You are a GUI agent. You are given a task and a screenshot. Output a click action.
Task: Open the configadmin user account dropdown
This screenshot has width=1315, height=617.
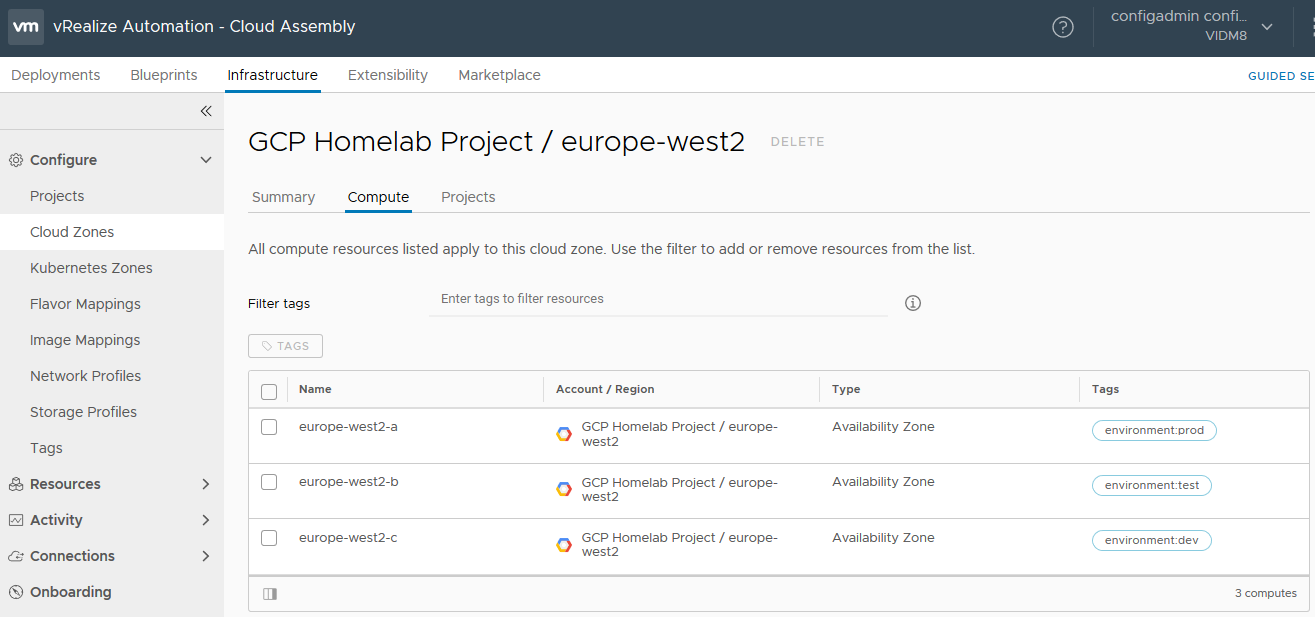(x=1192, y=26)
